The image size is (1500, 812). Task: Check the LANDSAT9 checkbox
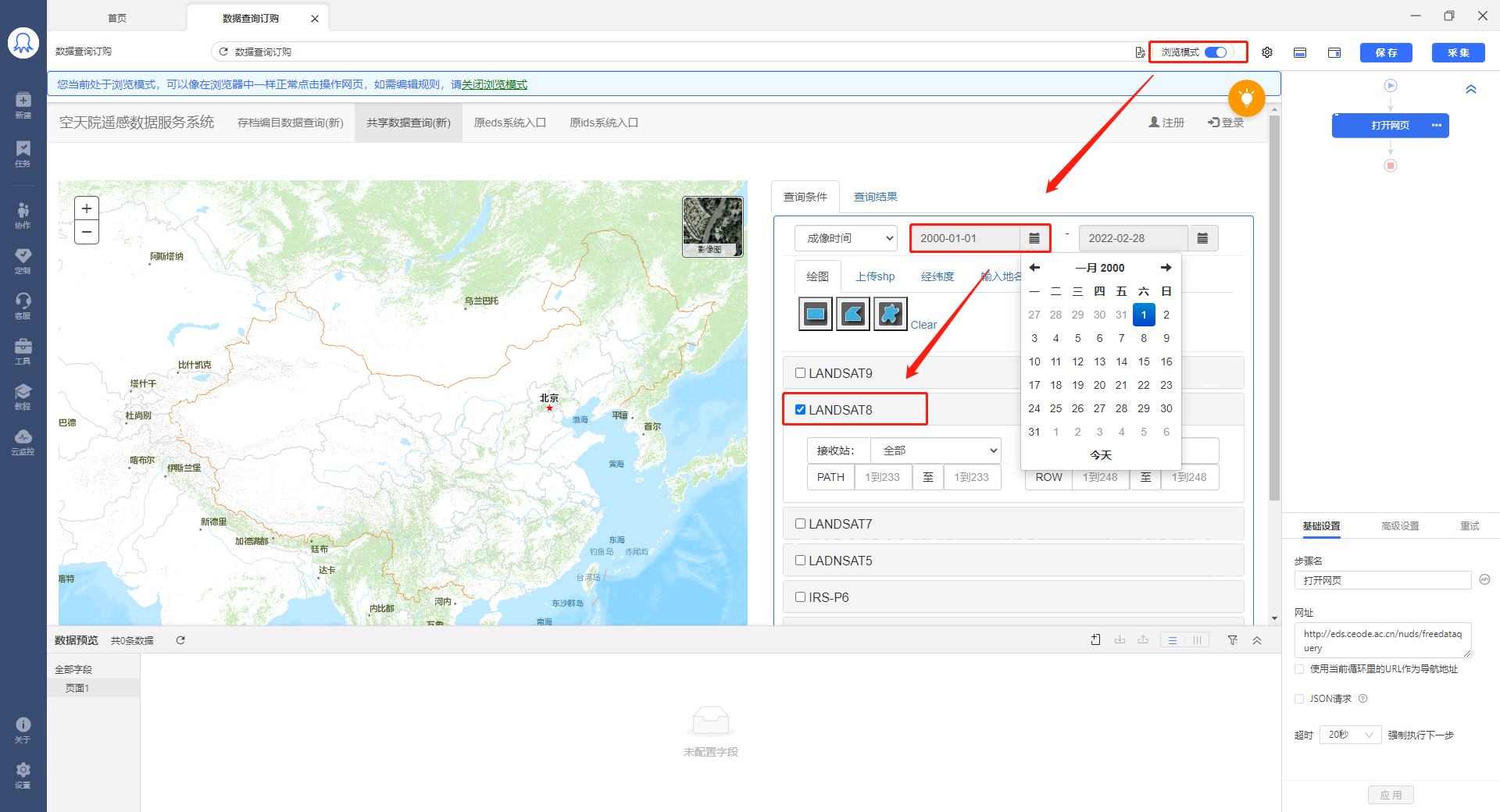[x=800, y=372]
